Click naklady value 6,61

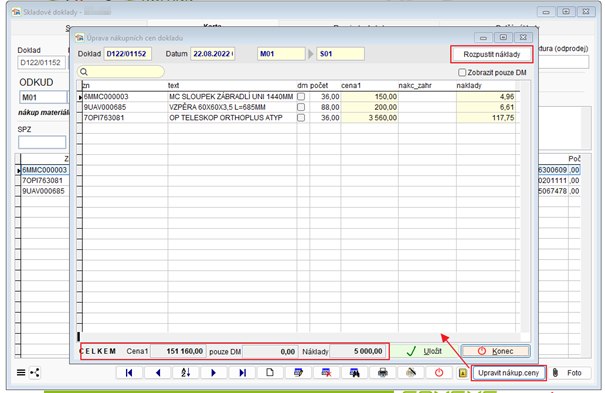coord(486,107)
